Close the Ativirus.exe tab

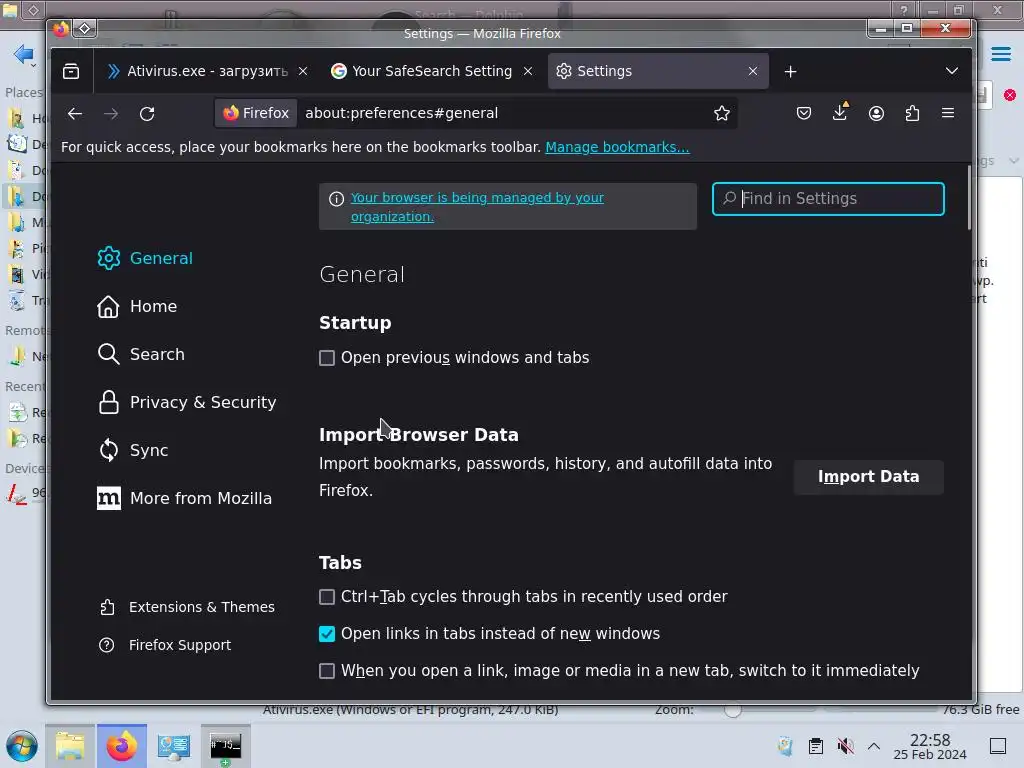tap(303, 71)
